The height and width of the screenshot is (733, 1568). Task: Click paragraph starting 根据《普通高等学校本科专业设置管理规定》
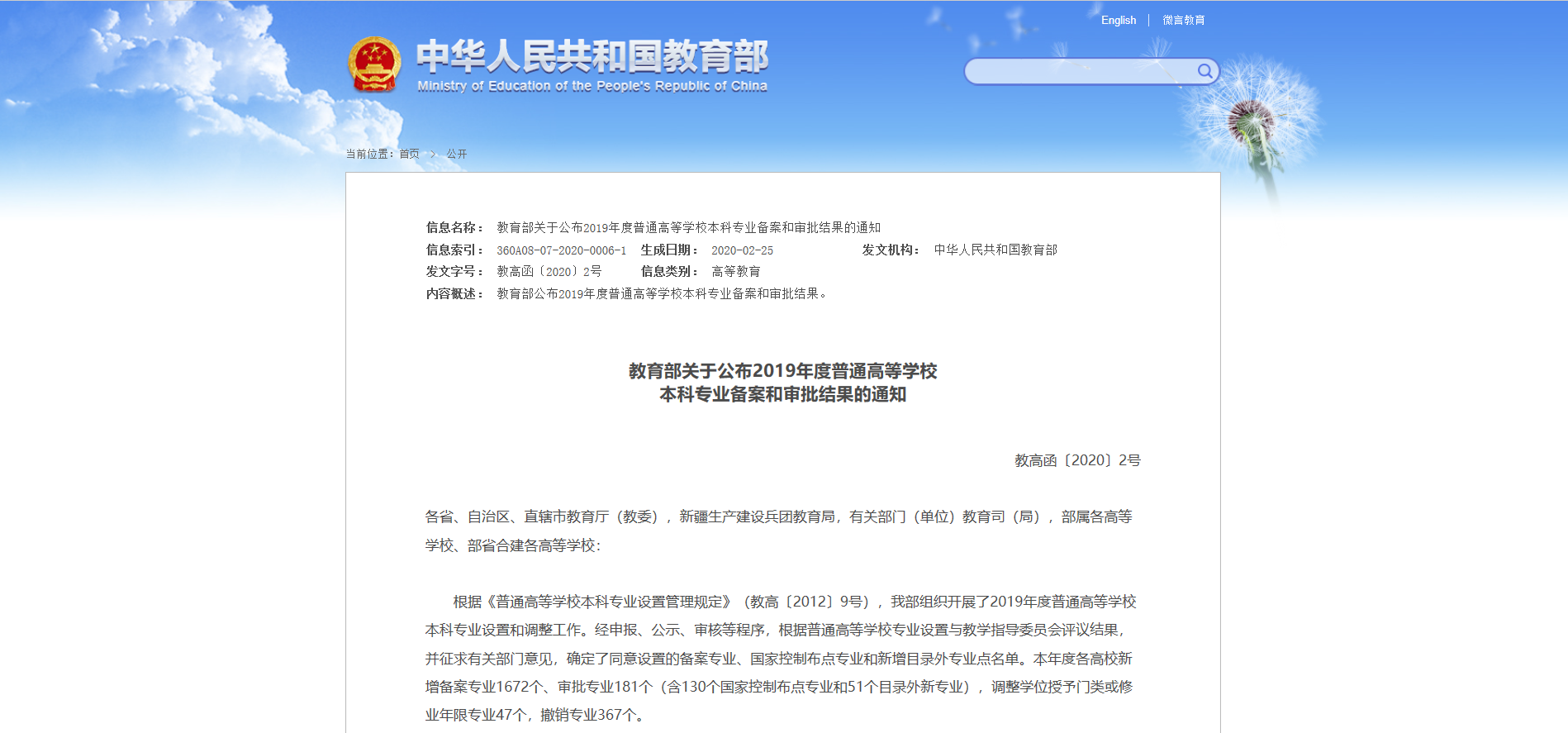[x=781, y=658]
